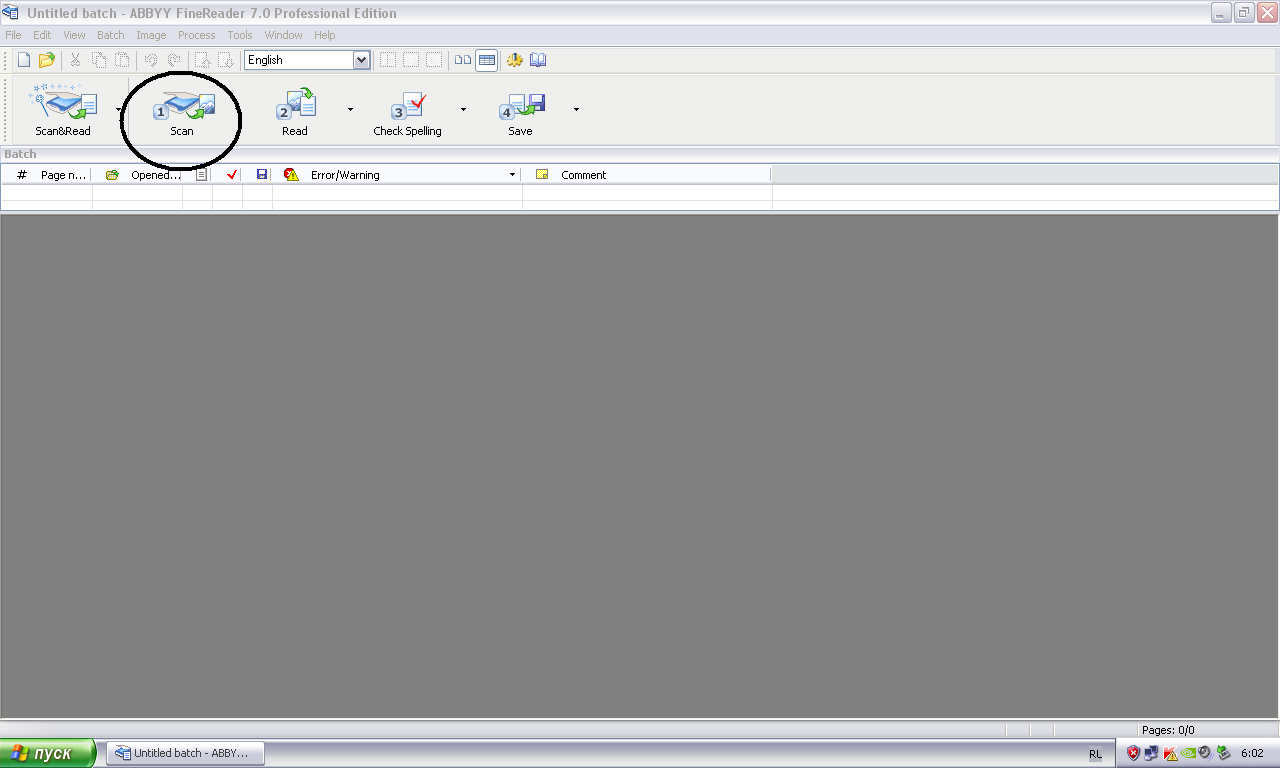Click the red security shield tray icon

pyautogui.click(x=1133, y=753)
